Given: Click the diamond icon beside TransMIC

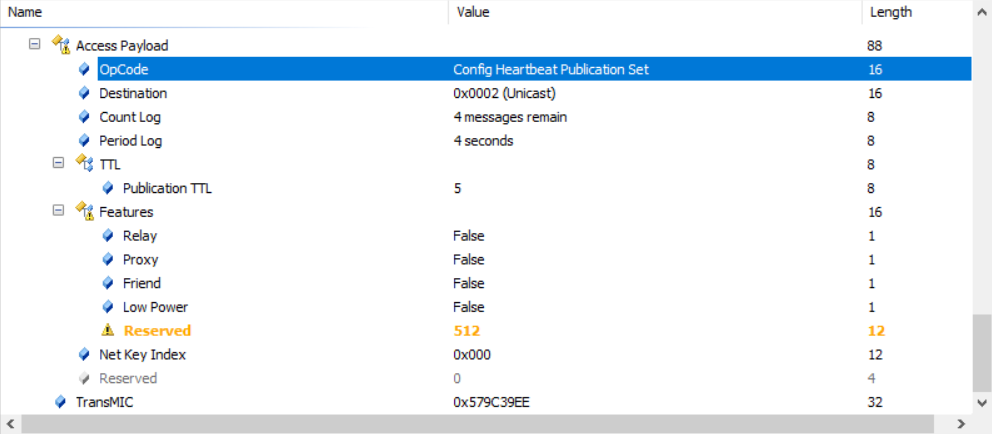Looking at the screenshot, I should pyautogui.click(x=61, y=402).
